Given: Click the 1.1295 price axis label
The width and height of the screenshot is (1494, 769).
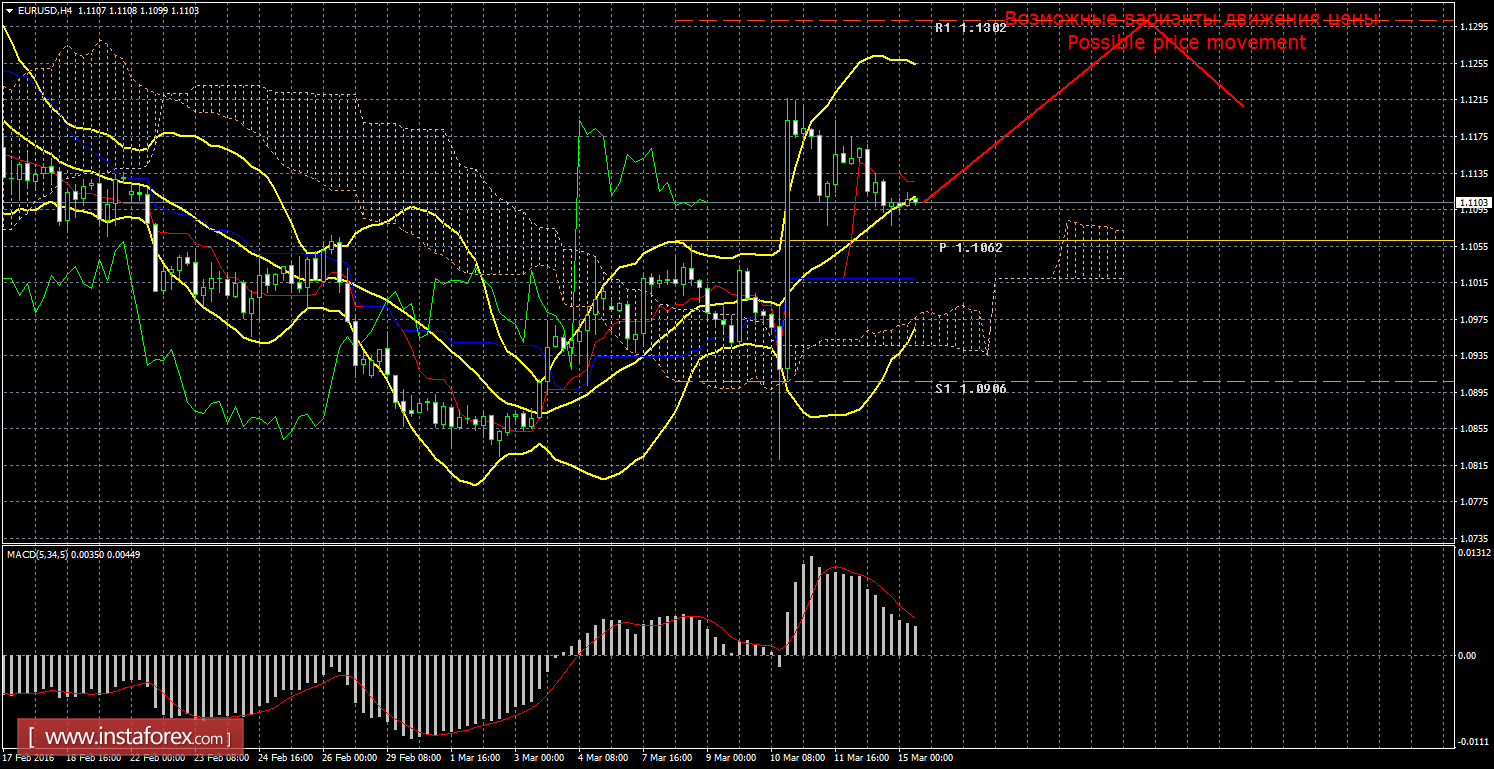Looking at the screenshot, I should pyautogui.click(x=1473, y=28).
